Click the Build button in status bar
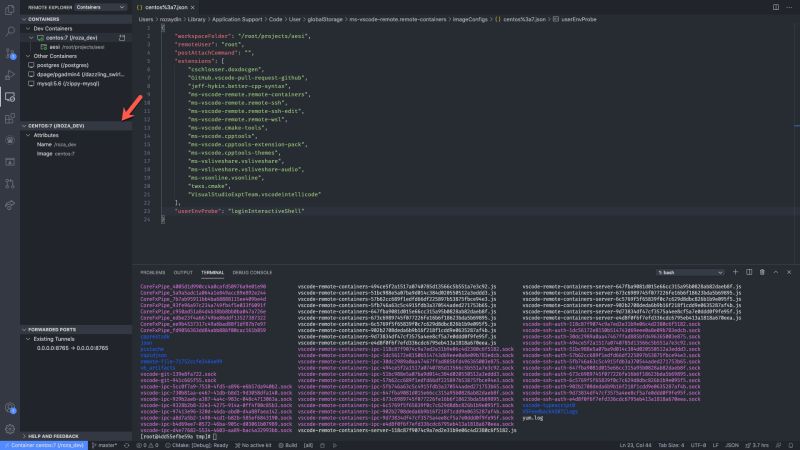800x450 pixels. [x=288, y=445]
